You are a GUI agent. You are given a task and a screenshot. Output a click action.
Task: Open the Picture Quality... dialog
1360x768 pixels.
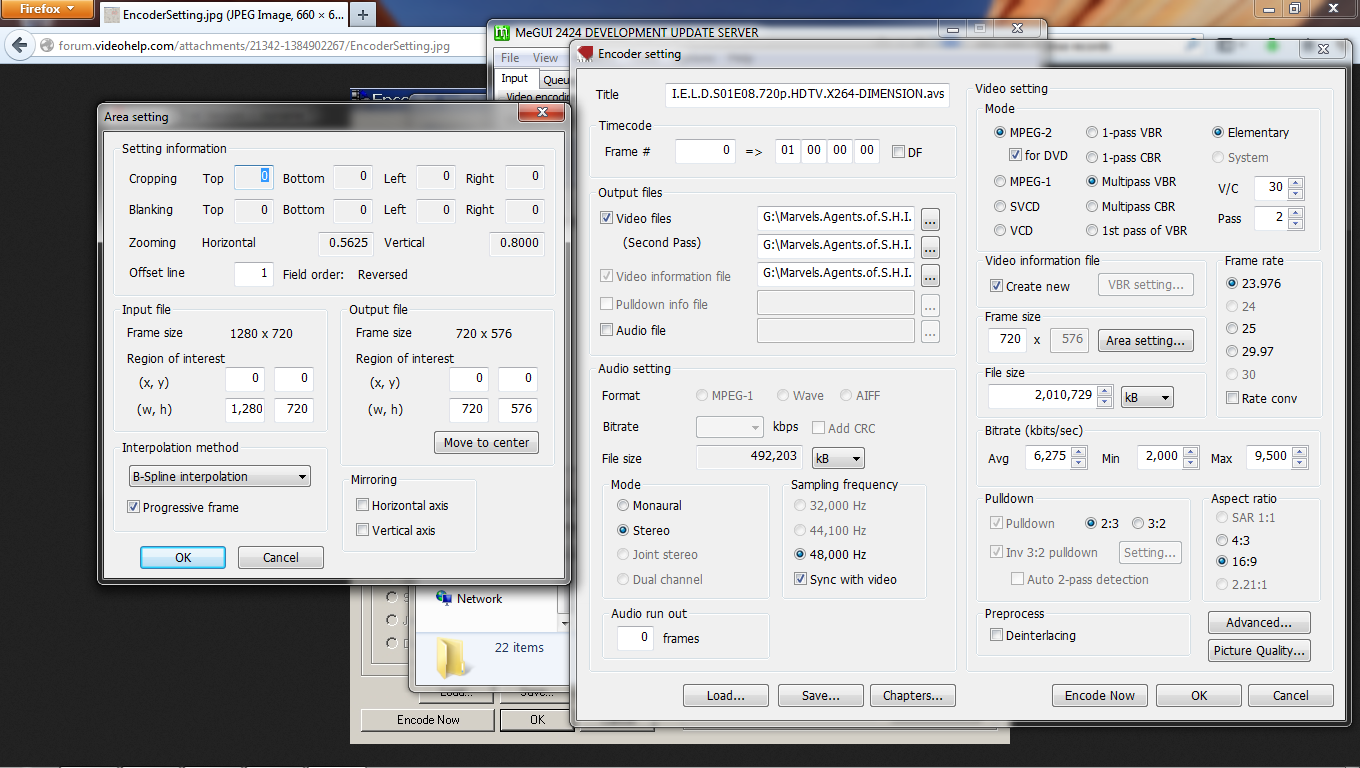click(x=1259, y=650)
